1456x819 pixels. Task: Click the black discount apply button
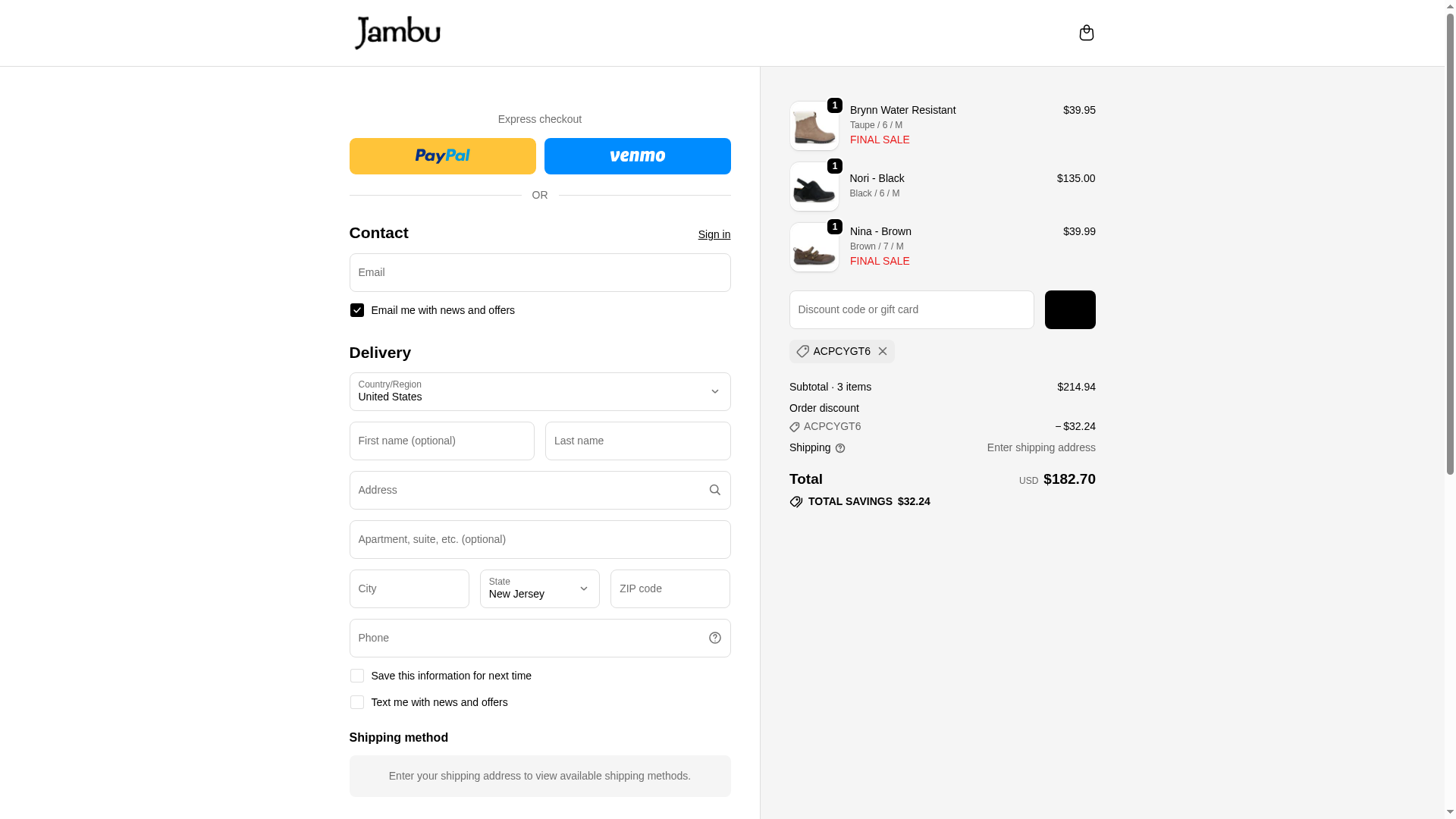tap(1069, 309)
